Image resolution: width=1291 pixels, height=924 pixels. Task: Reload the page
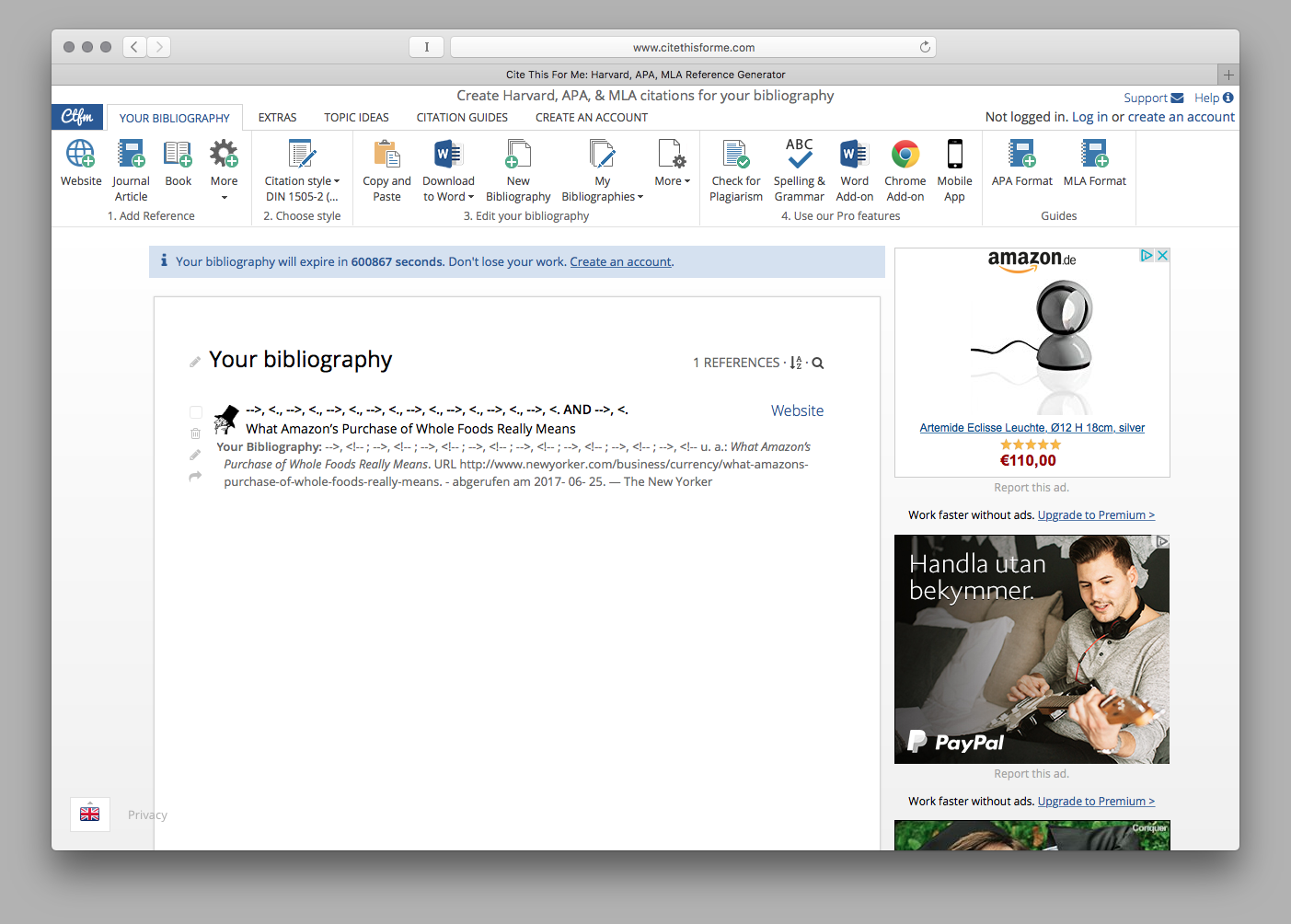[x=925, y=47]
